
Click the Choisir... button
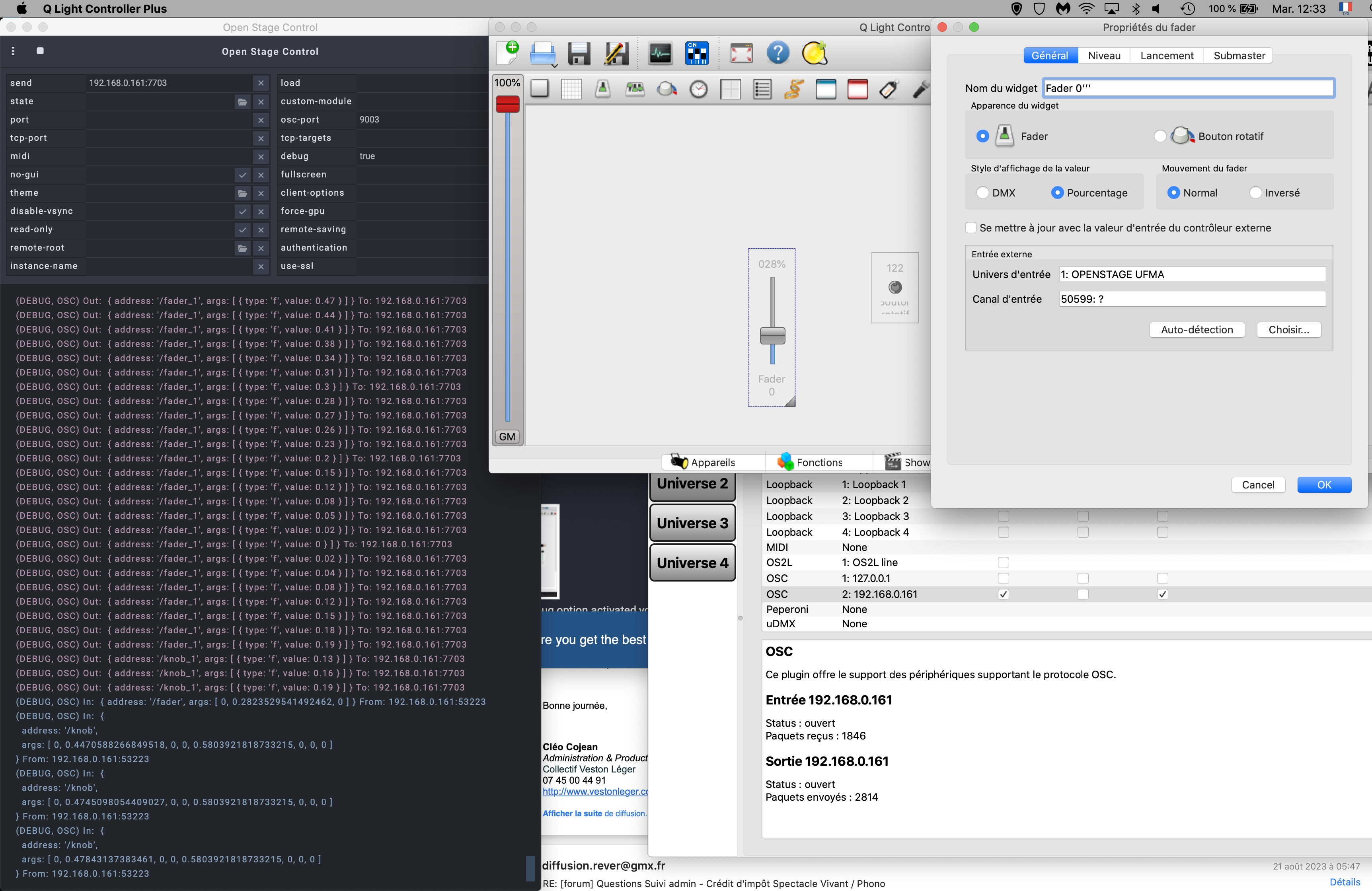click(1289, 330)
